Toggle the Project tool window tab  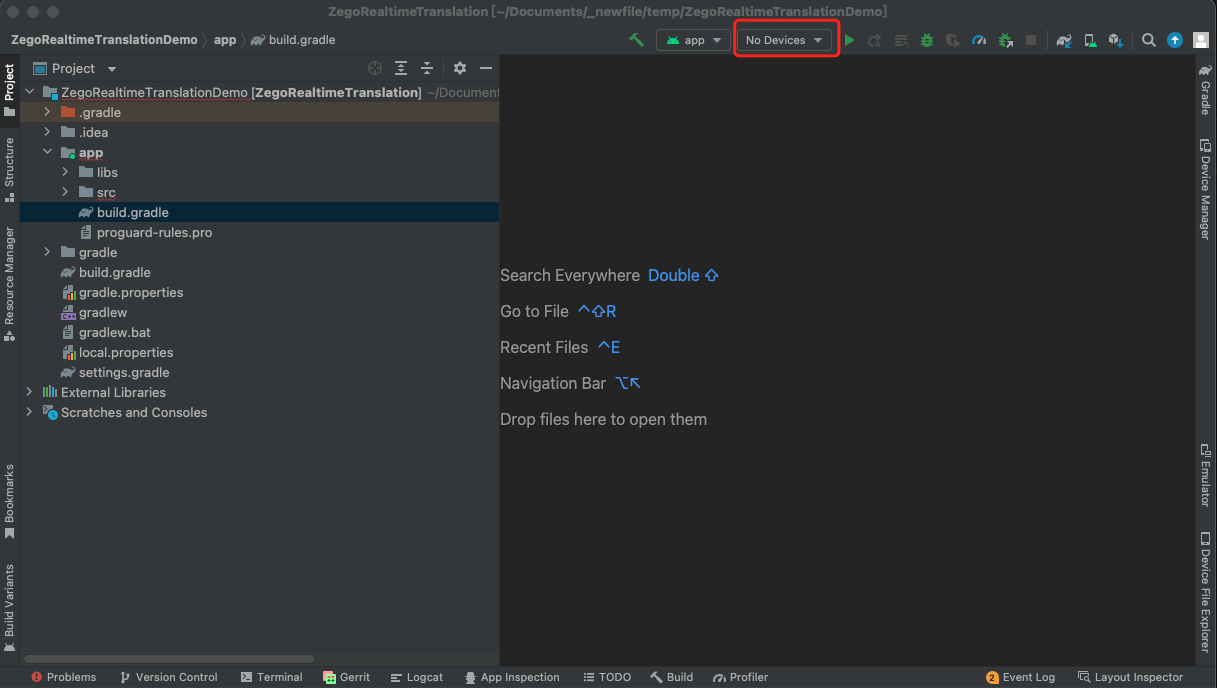pyautogui.click(x=10, y=91)
